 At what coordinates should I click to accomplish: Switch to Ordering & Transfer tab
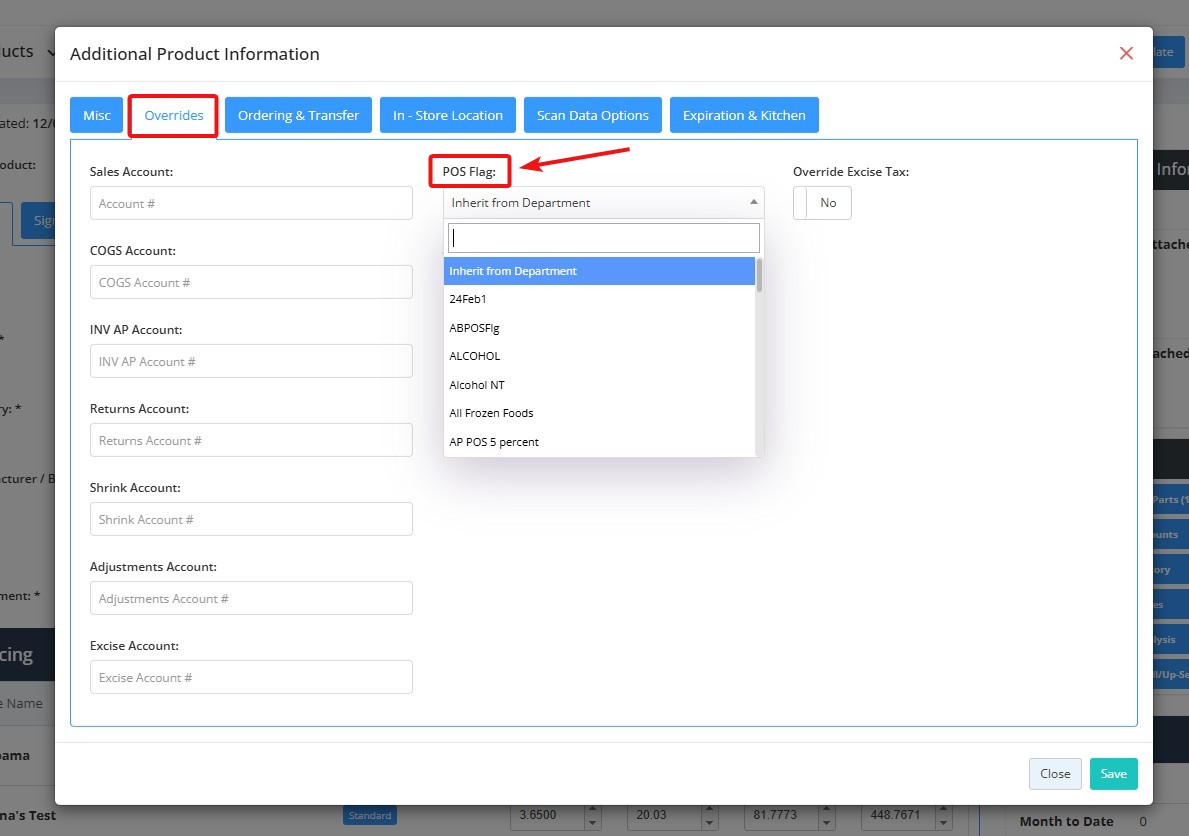pos(298,115)
